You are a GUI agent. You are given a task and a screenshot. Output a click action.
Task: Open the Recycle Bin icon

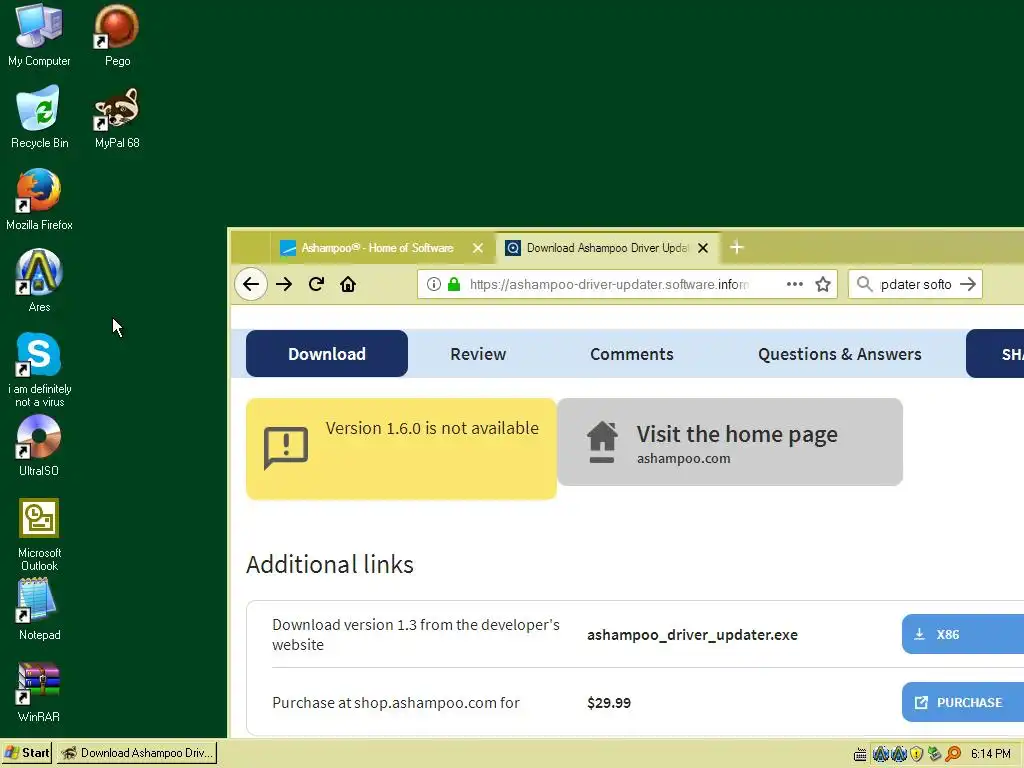pyautogui.click(x=39, y=117)
